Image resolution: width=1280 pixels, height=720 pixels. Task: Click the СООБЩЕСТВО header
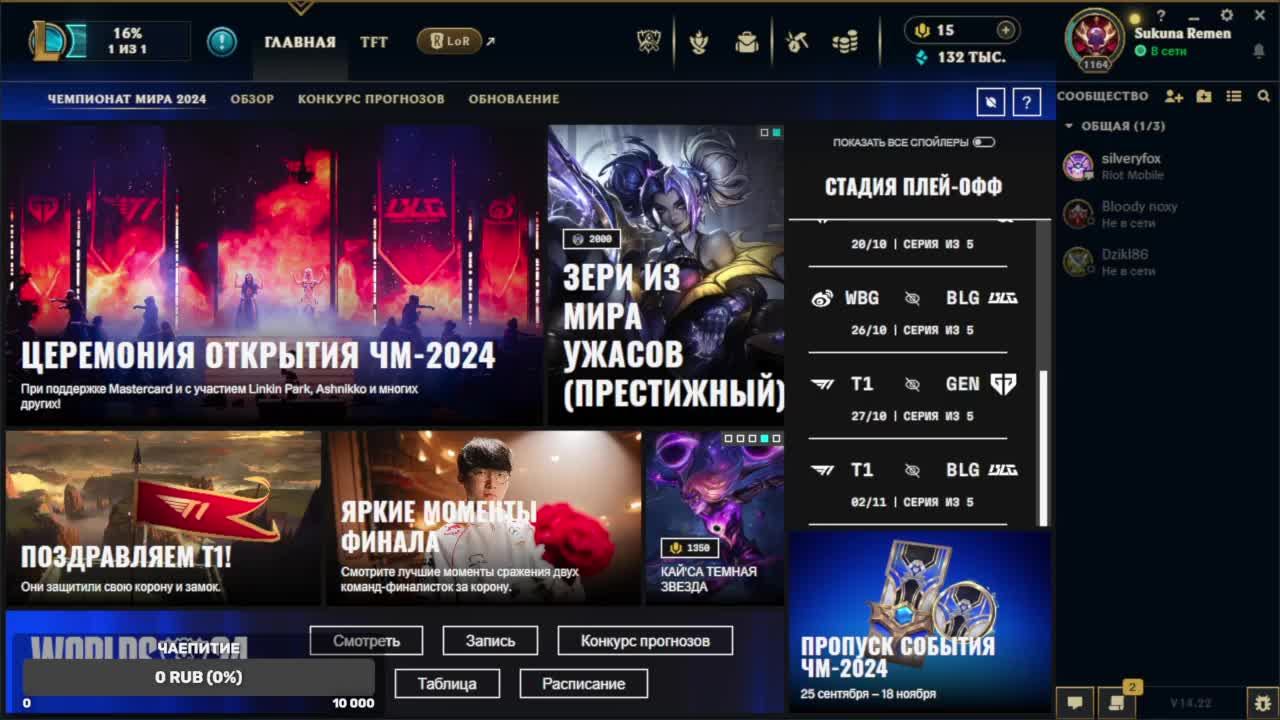(x=1103, y=96)
